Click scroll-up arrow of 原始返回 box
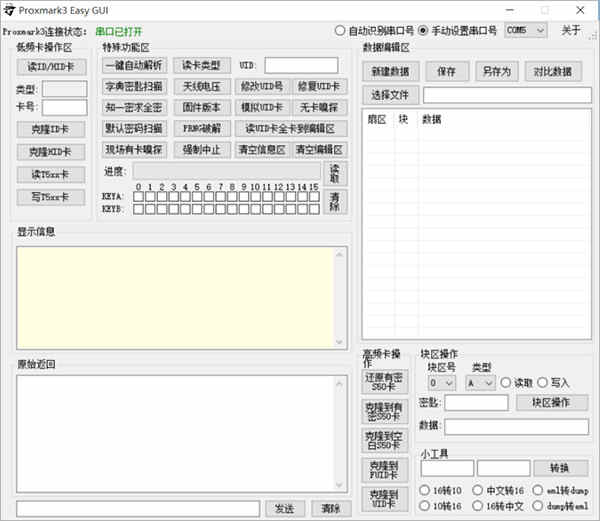 coord(339,383)
